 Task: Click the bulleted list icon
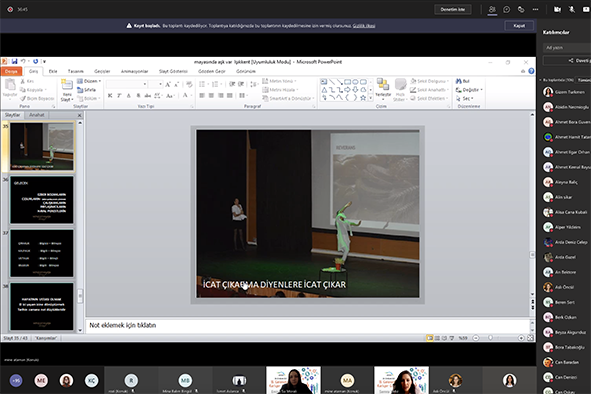203,84
